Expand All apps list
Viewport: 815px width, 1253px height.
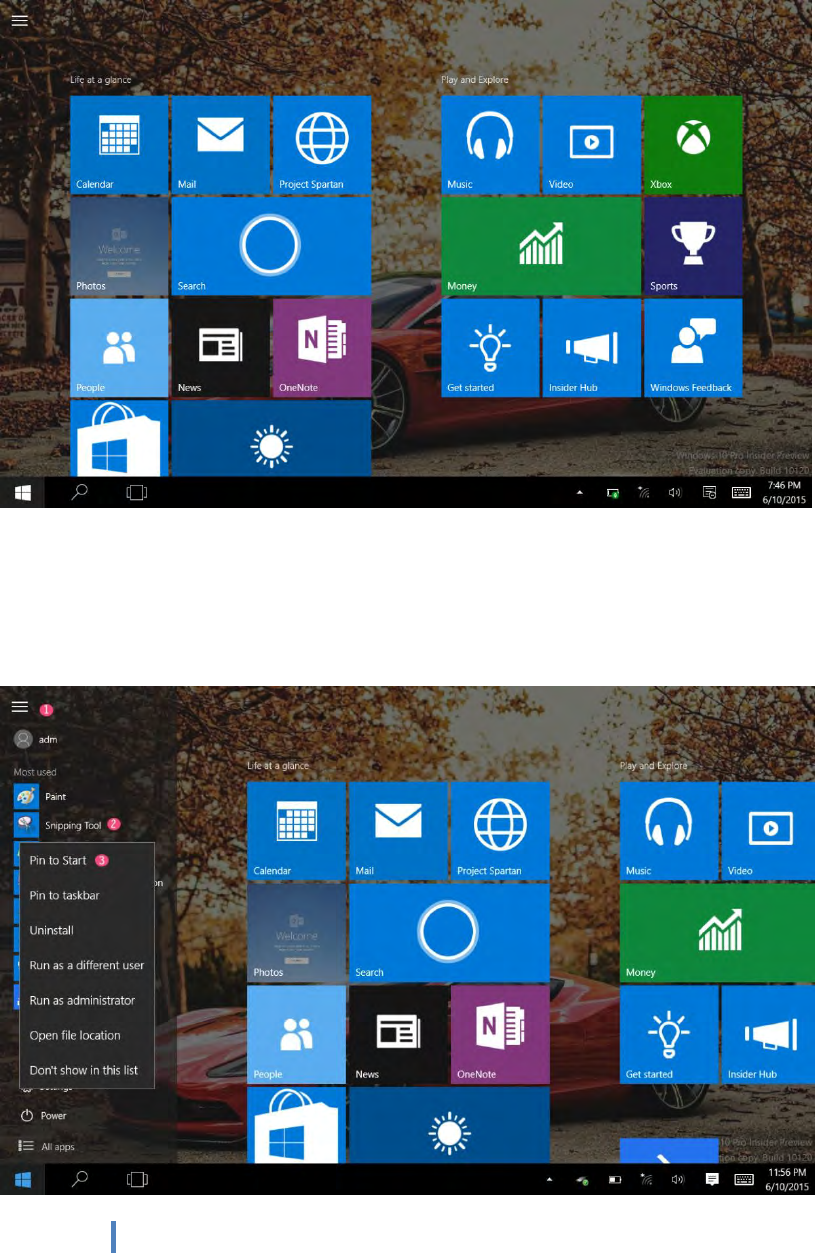[47, 1146]
